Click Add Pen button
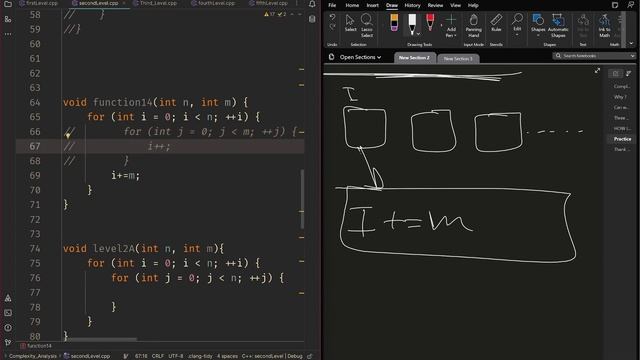Screen dimensions: 640x360 451,26
